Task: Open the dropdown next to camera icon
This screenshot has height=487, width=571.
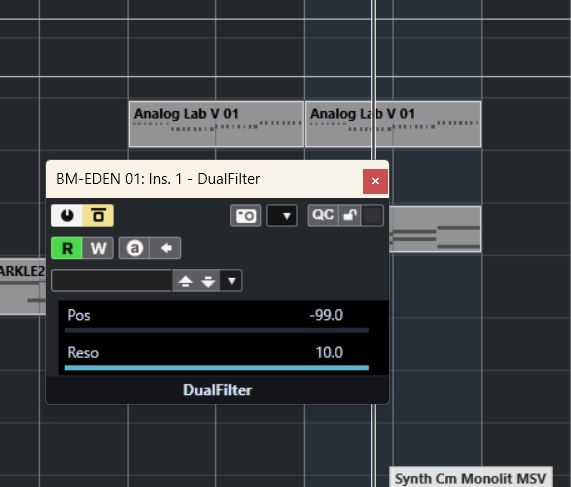Action: pyautogui.click(x=282, y=216)
